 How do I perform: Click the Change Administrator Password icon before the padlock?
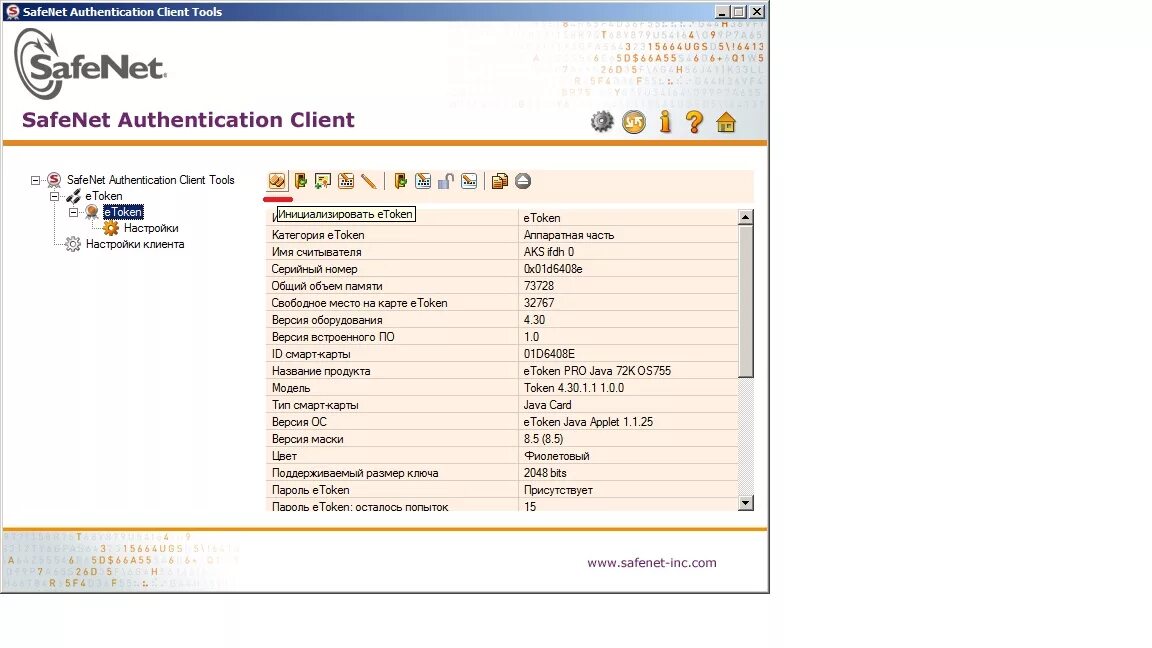423,181
